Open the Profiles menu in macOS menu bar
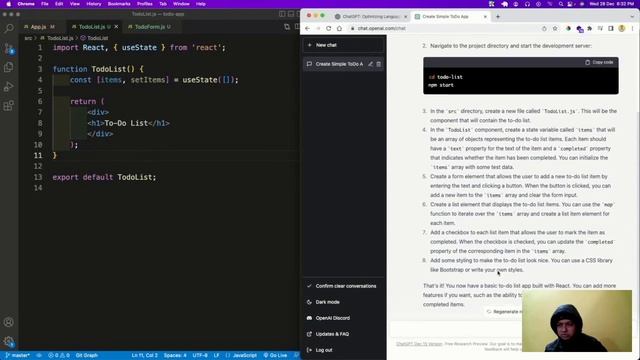640x360 pixels. click(x=144, y=4)
